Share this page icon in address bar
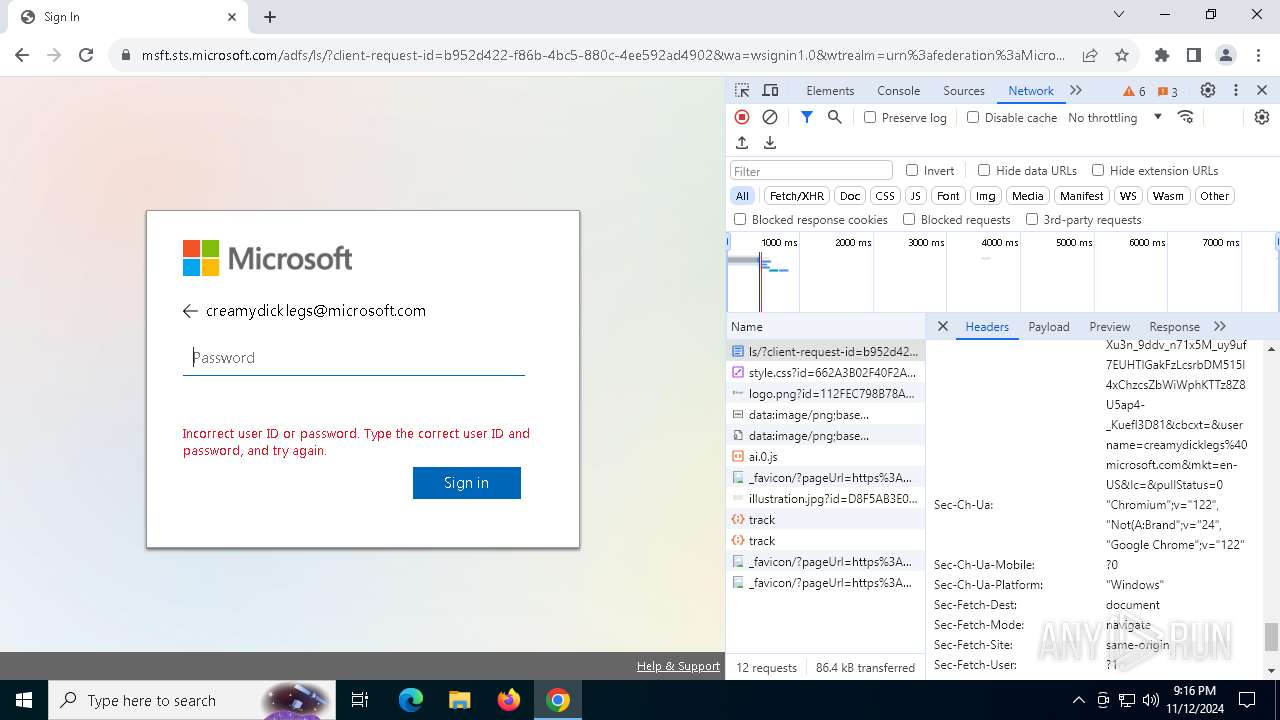This screenshot has height=720, width=1280. (1090, 55)
